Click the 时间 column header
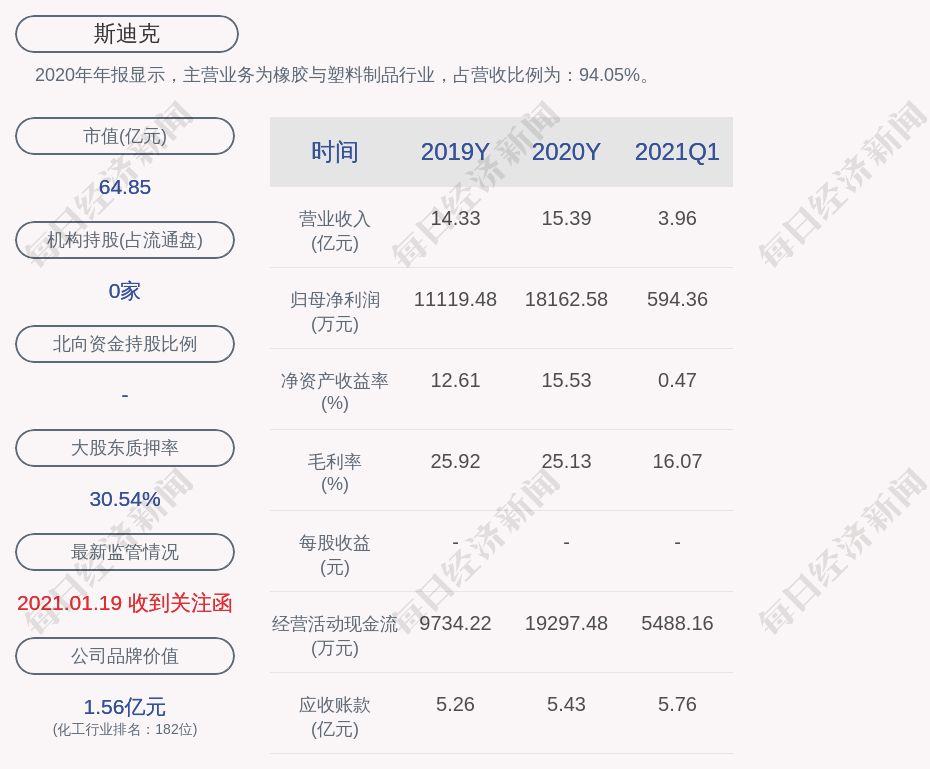The image size is (930, 769). click(x=335, y=152)
